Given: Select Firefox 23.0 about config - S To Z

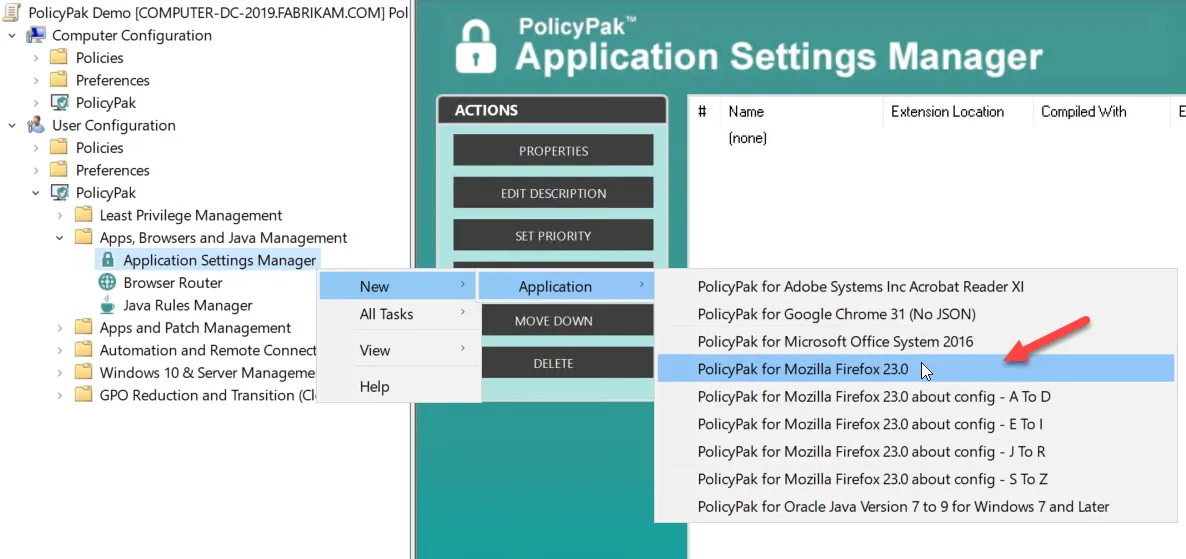Looking at the screenshot, I should [x=915, y=479].
